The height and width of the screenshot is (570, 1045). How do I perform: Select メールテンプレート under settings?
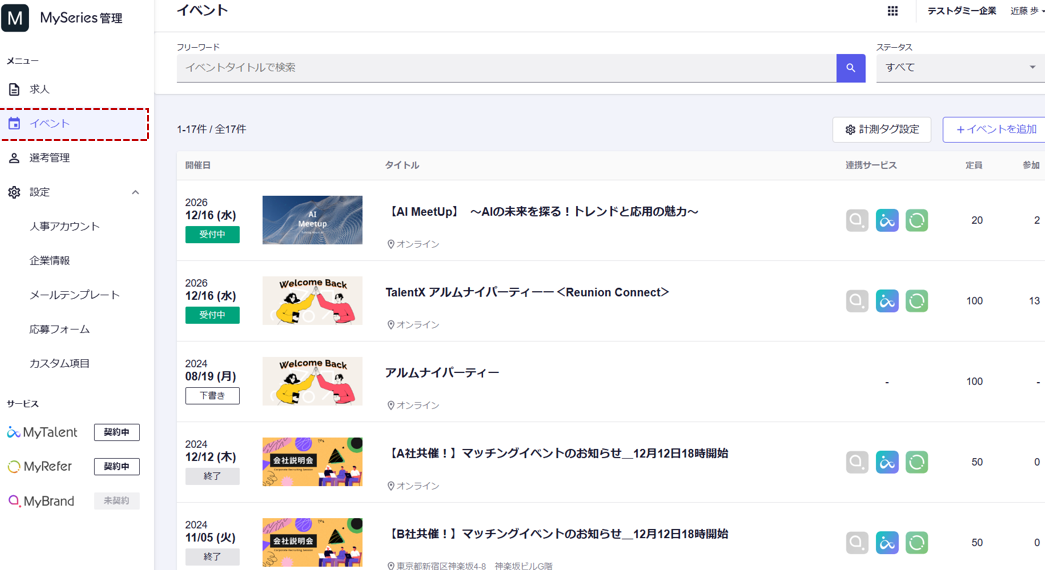pyautogui.click(x=74, y=295)
